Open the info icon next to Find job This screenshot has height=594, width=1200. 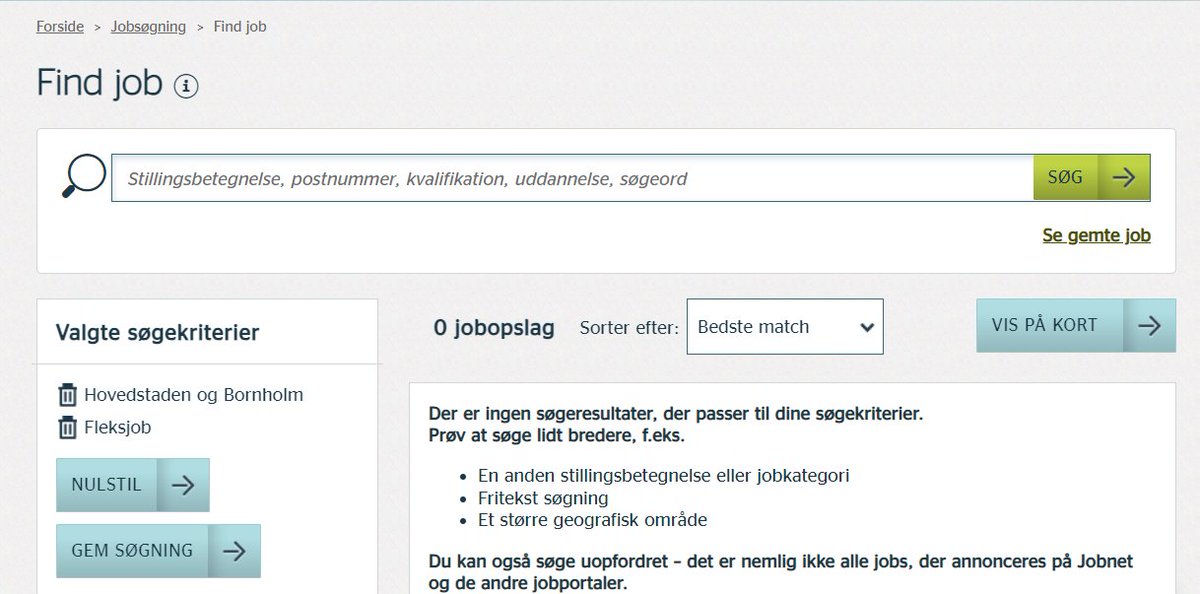pos(185,88)
